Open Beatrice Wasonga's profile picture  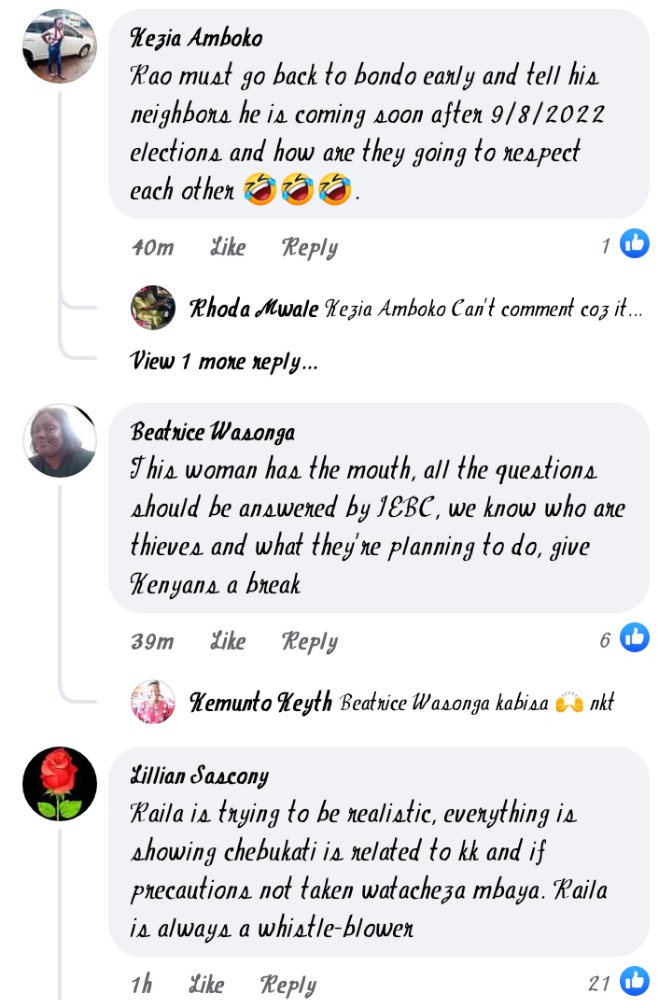pos(59,440)
